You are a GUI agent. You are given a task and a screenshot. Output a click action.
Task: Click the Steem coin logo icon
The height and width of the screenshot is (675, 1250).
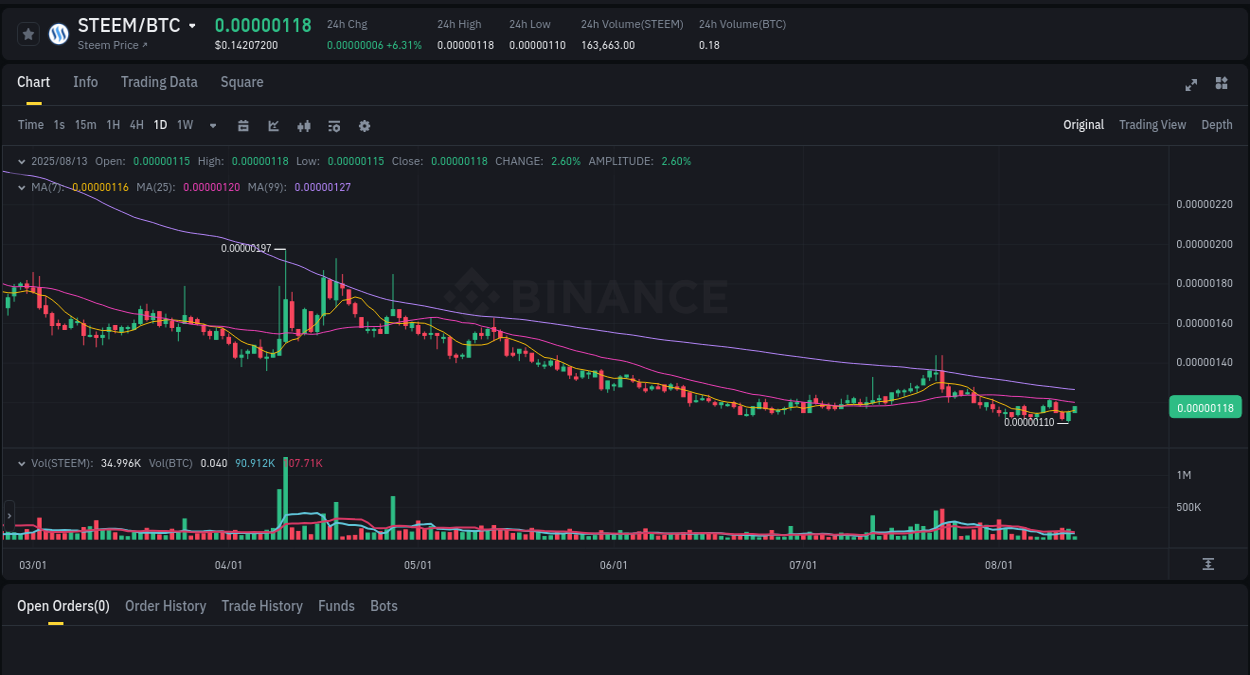click(59, 34)
